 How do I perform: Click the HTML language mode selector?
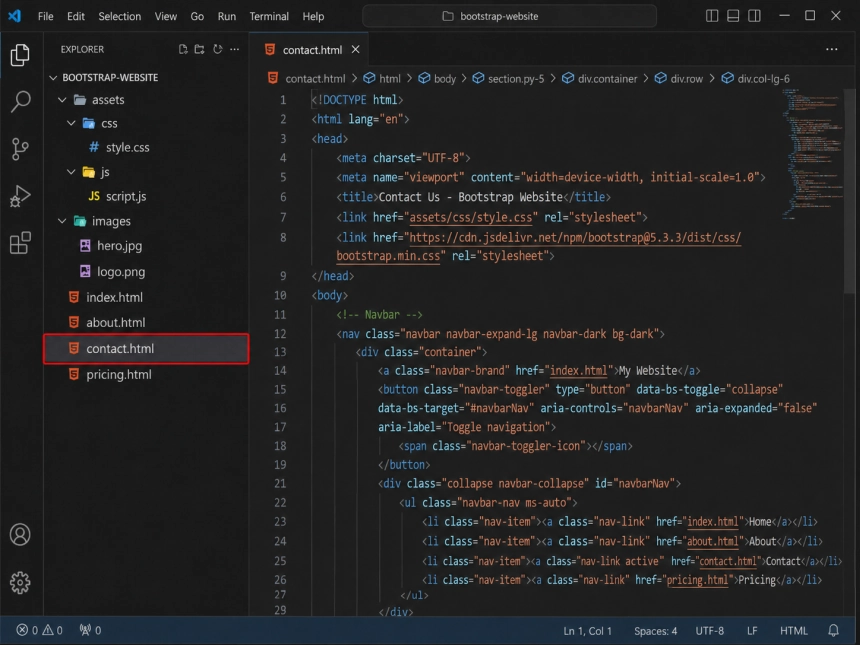[x=794, y=631]
